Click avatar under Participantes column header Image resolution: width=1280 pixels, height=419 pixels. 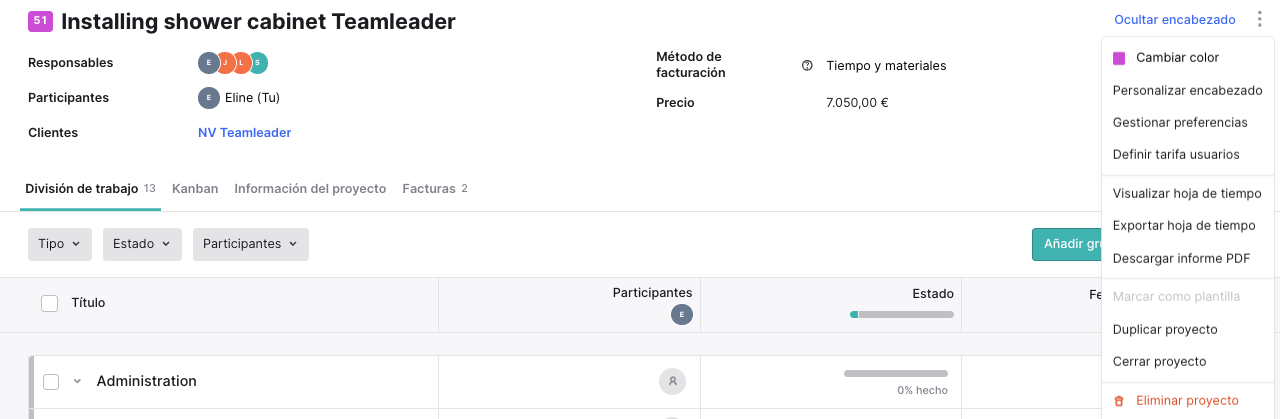681,315
